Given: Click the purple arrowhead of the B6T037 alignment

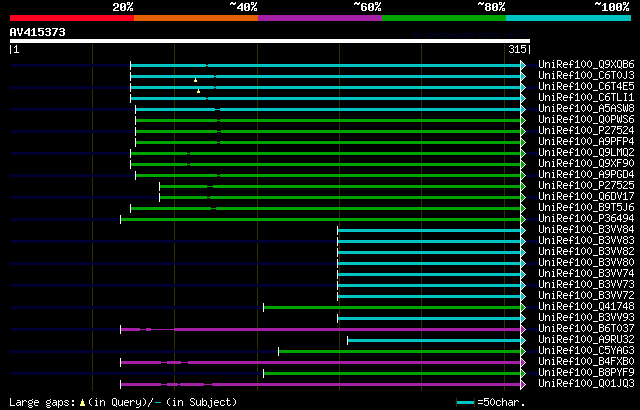Looking at the screenshot, I should pyautogui.click(x=523, y=330).
